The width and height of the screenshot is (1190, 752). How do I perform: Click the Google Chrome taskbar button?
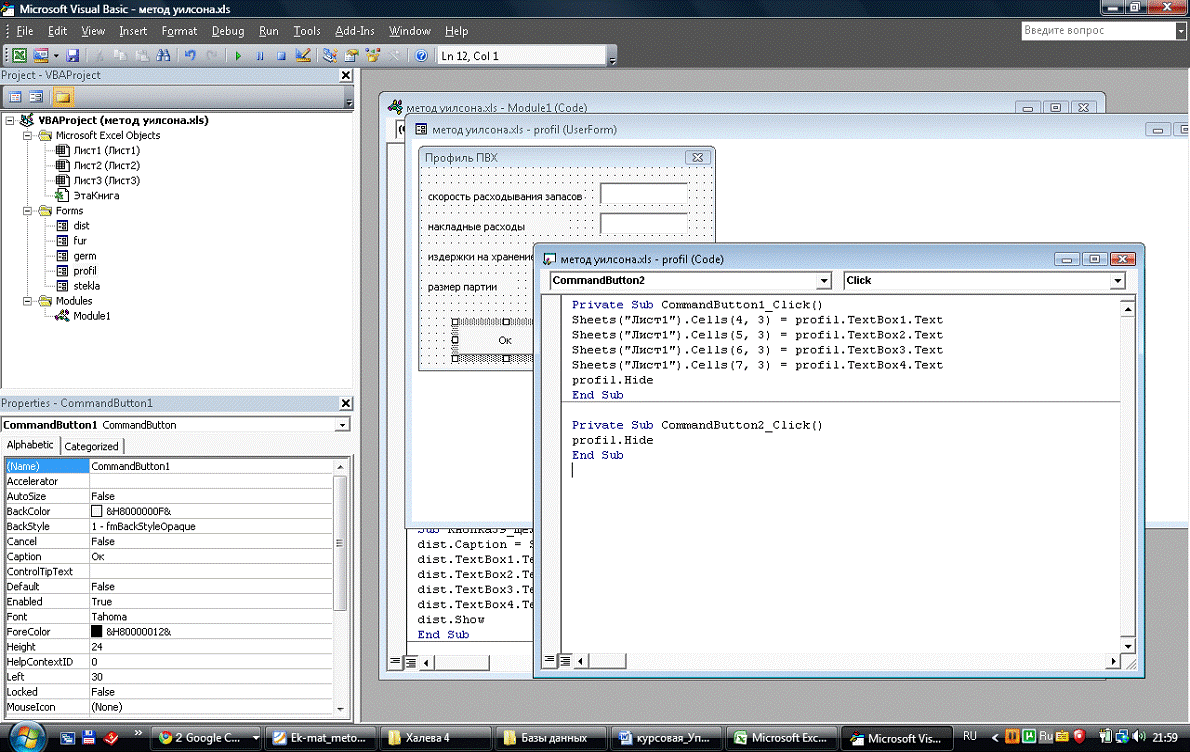(x=207, y=738)
